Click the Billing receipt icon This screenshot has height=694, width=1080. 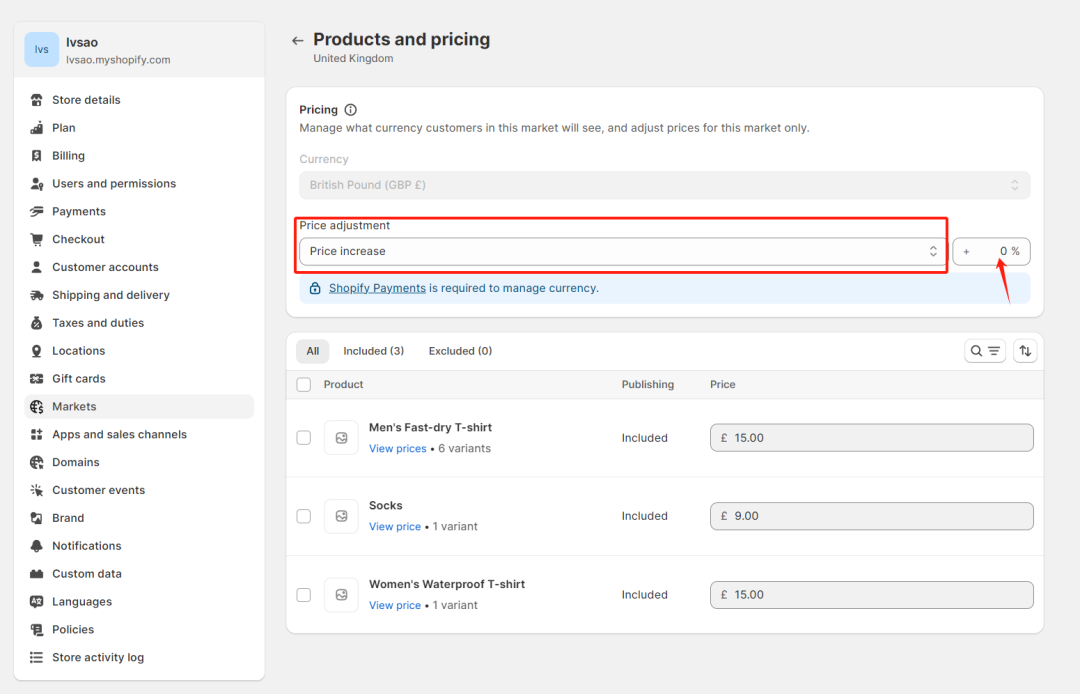(37, 156)
